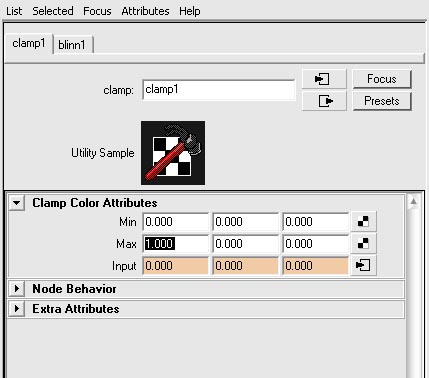Screen dimensions: 429x378
Task: Click the third Max value field
Action: coord(316,244)
